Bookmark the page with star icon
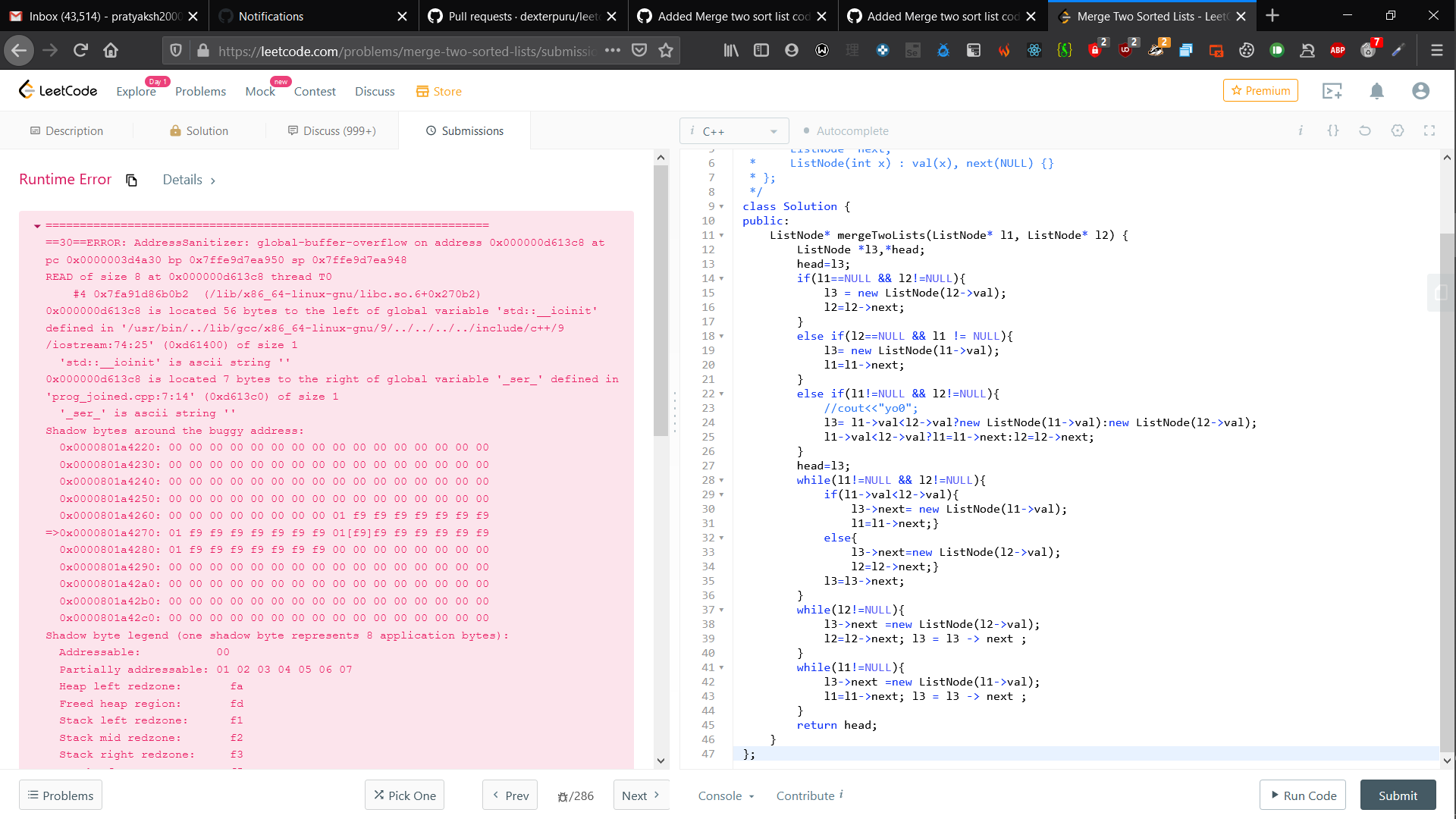 666,50
